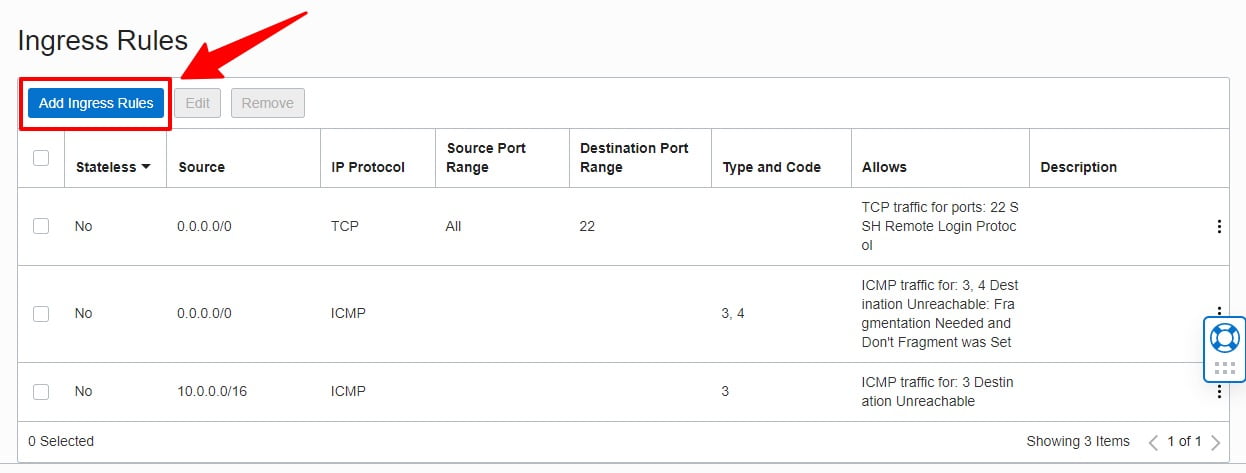Sort by Stateless column arrow

tap(146, 167)
